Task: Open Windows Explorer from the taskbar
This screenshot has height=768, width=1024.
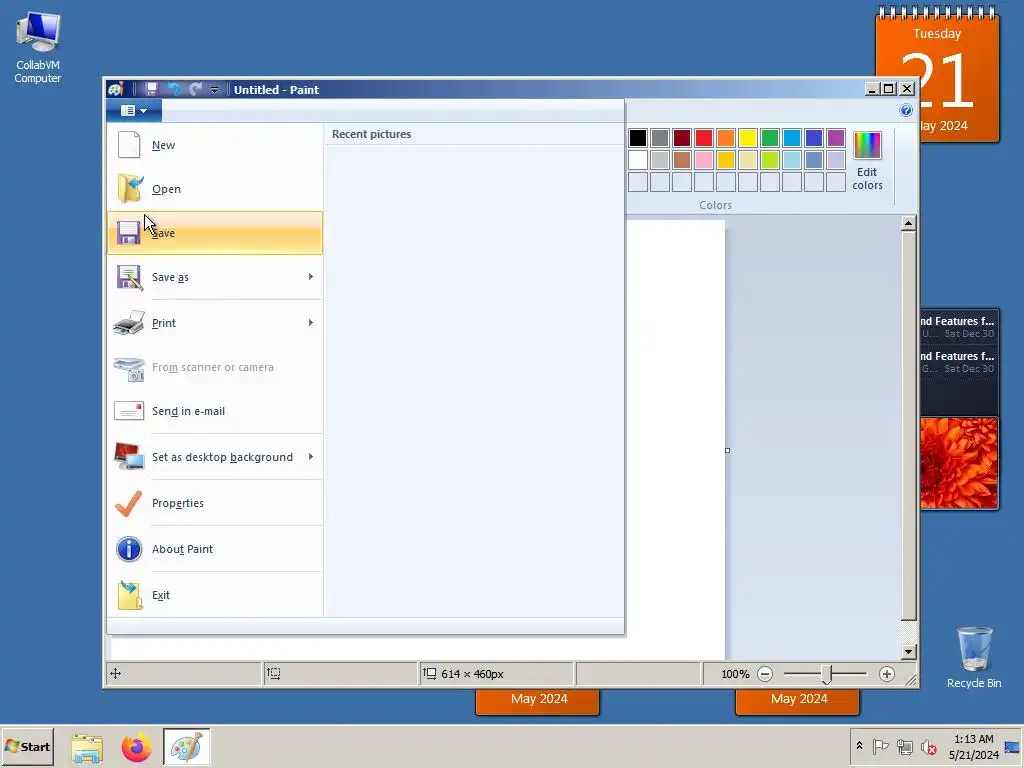Action: click(87, 747)
